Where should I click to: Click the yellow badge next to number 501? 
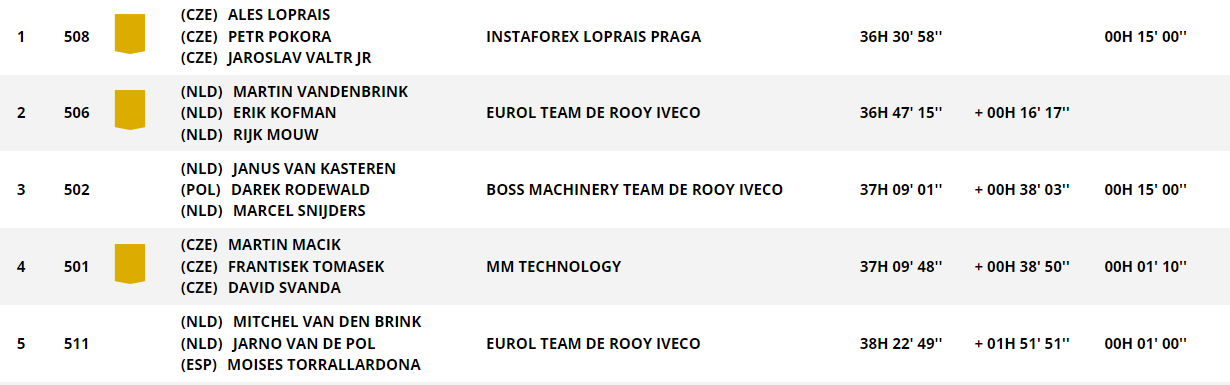pos(130,265)
